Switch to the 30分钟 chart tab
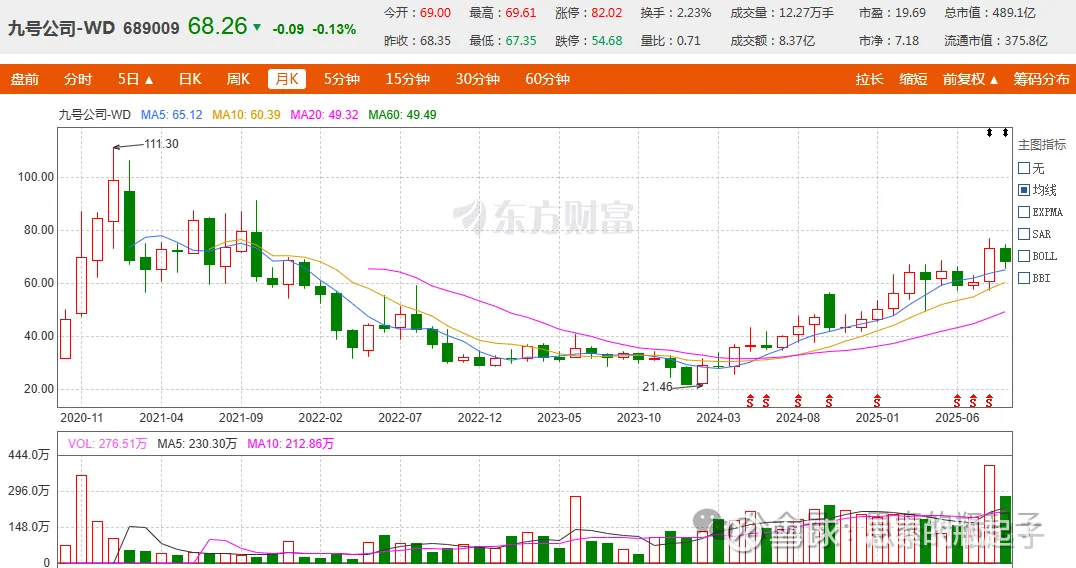Image resolution: width=1076 pixels, height=568 pixels. [478, 79]
